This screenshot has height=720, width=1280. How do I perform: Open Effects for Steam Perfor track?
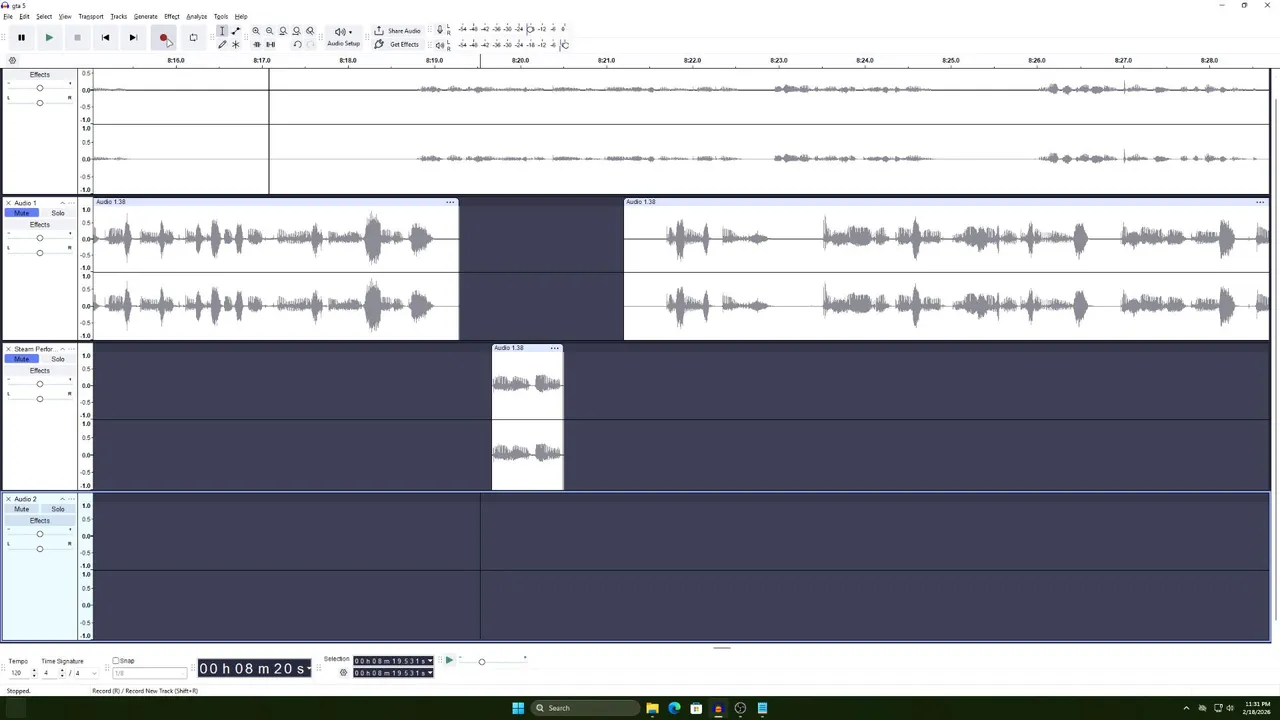tap(40, 371)
